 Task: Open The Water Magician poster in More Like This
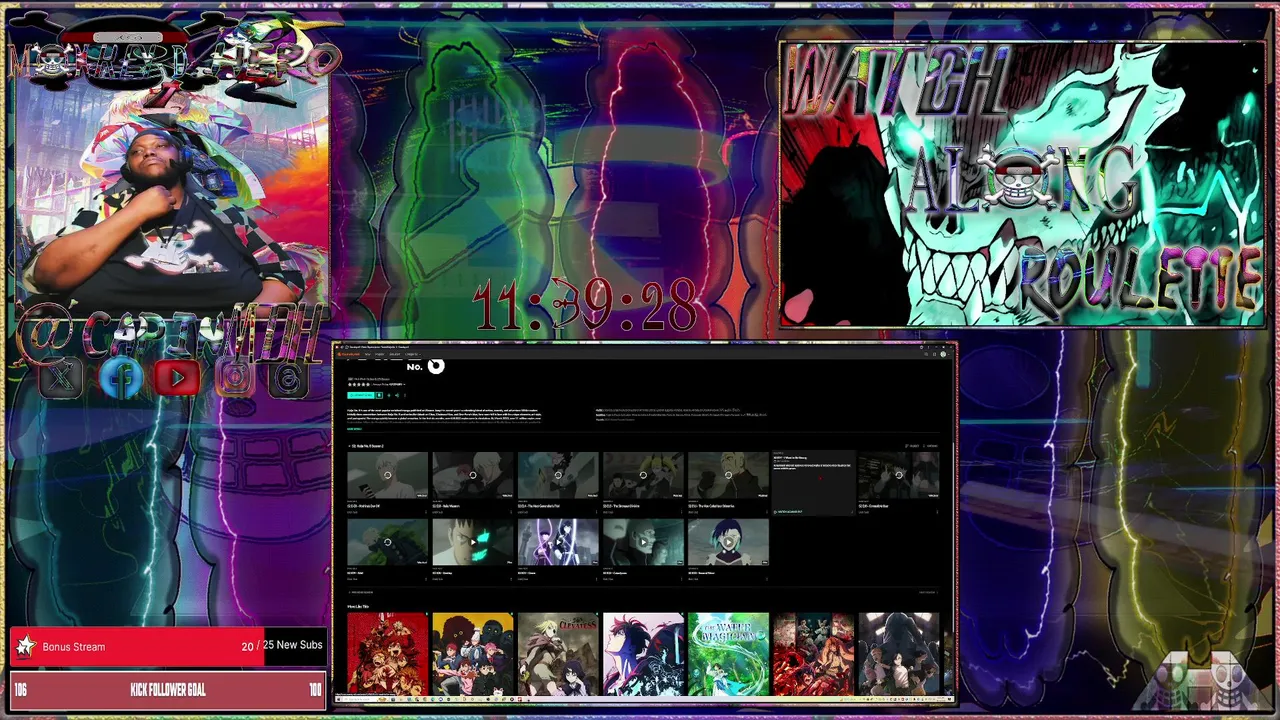[x=728, y=654]
